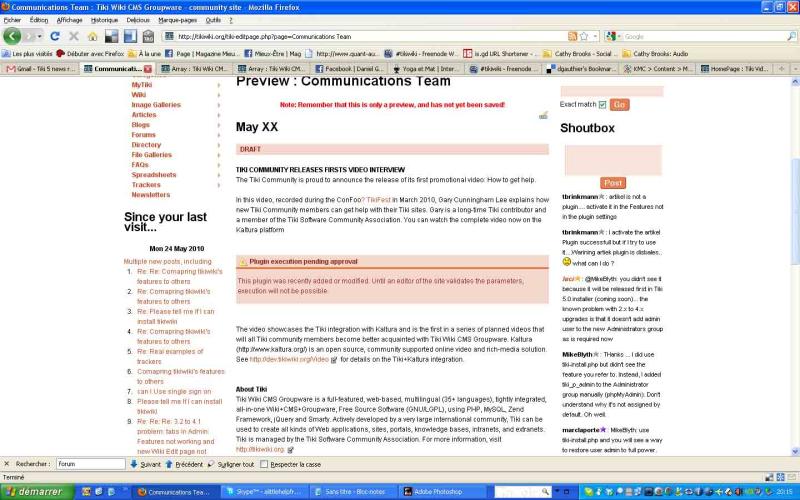Bookmark this page with the star icon
Viewport: 800px width, 500px height.
(584, 36)
